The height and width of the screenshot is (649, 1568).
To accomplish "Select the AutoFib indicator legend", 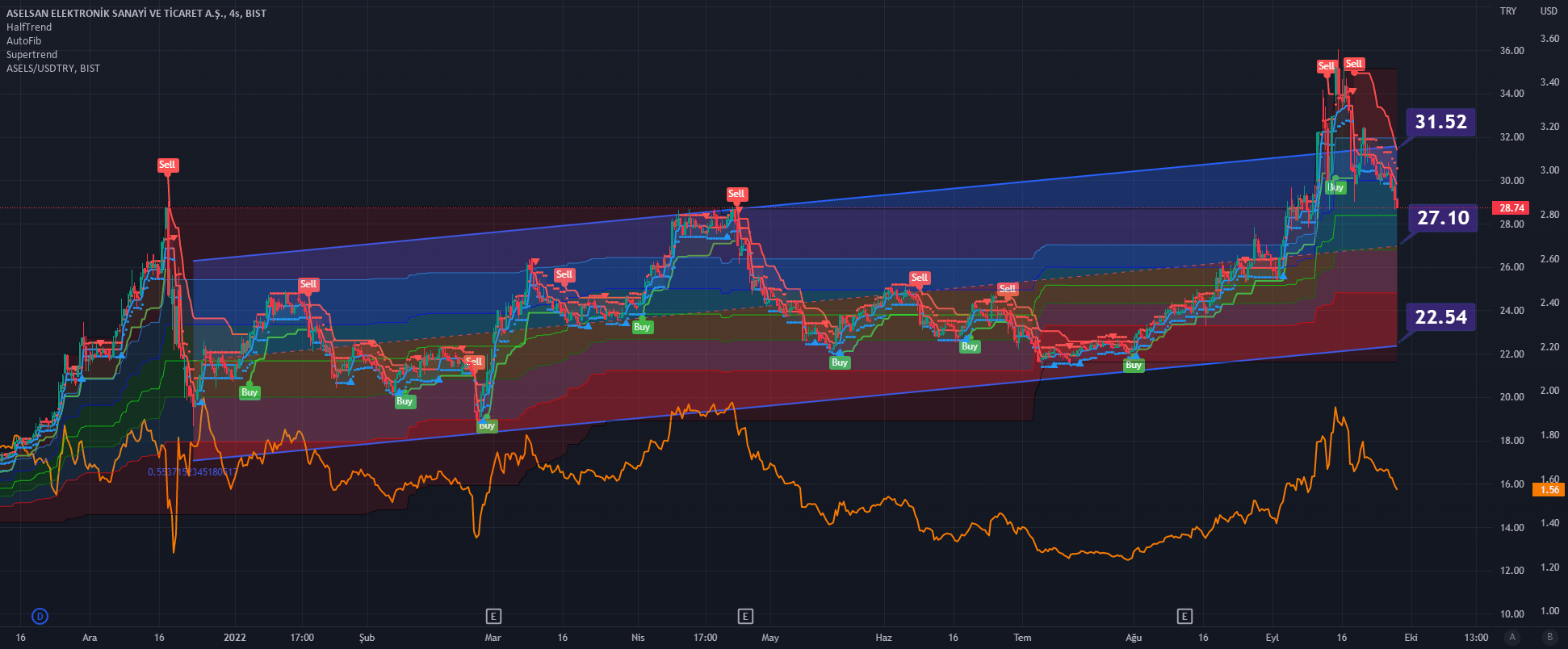I will (24, 41).
